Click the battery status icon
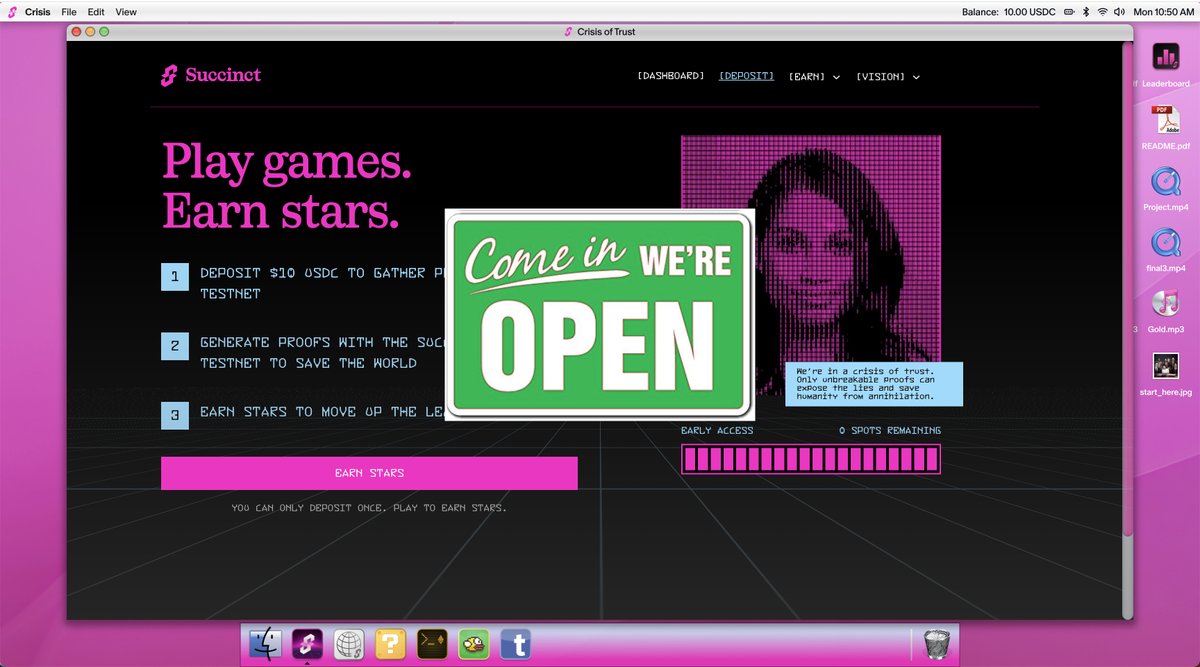This screenshot has width=1200, height=667. click(1069, 11)
